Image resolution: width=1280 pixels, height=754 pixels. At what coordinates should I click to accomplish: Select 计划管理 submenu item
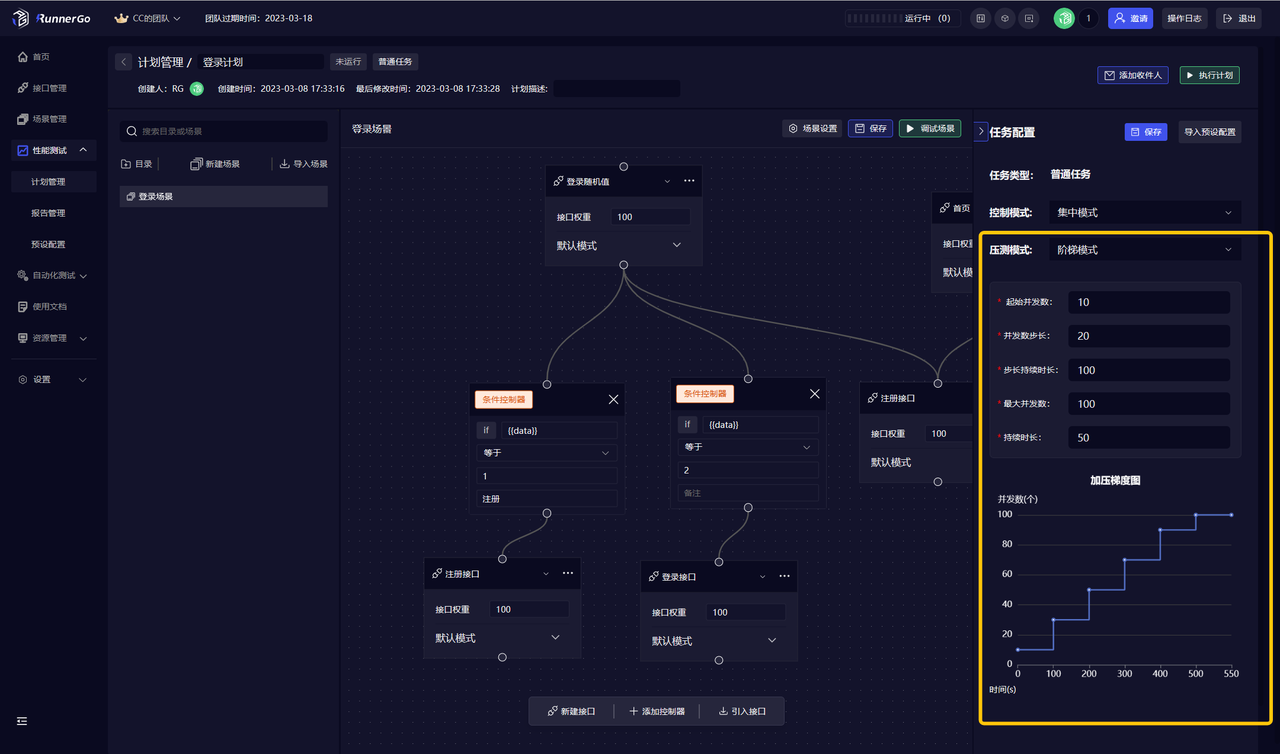52,182
